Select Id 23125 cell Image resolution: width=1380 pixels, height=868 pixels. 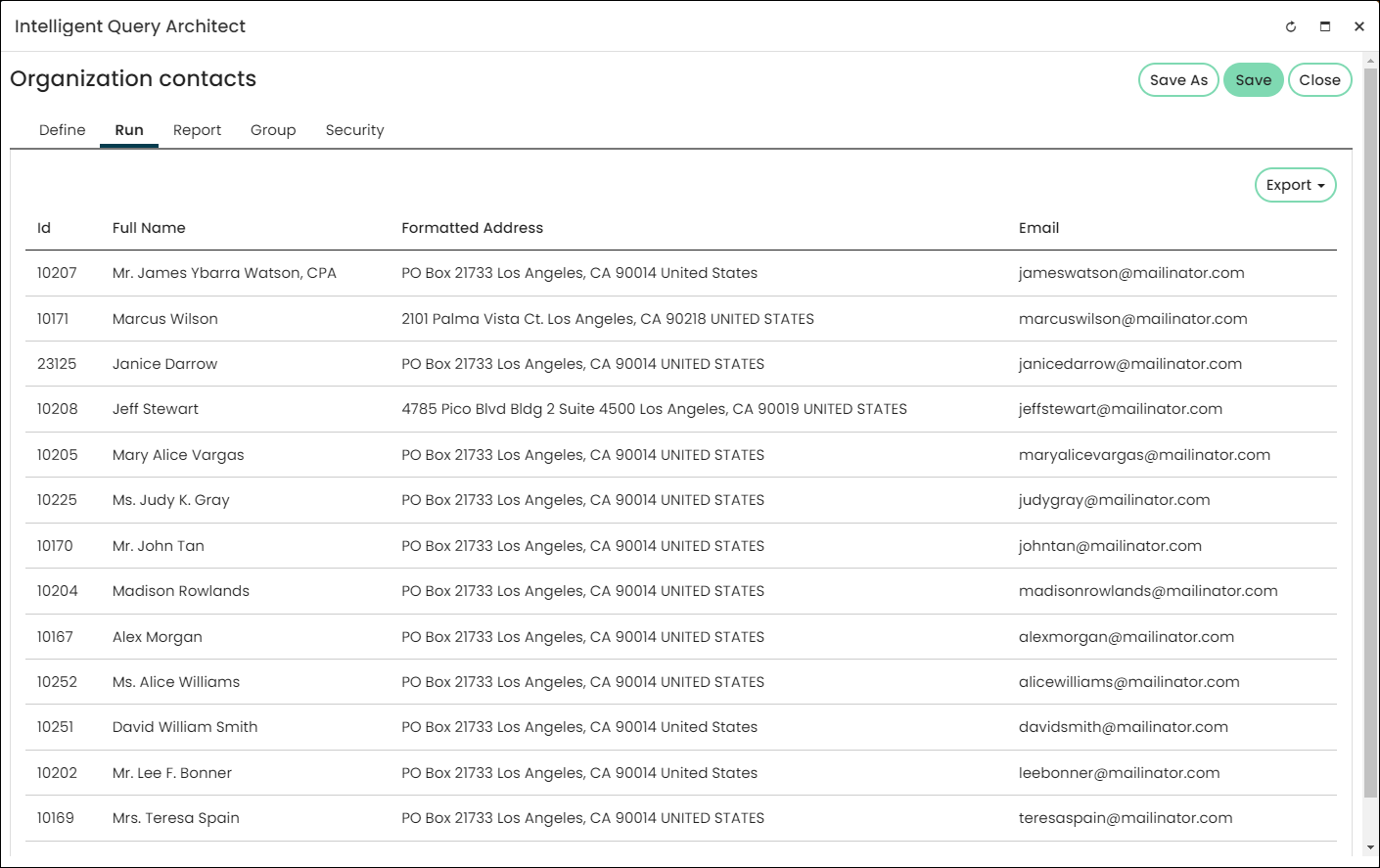(x=57, y=364)
